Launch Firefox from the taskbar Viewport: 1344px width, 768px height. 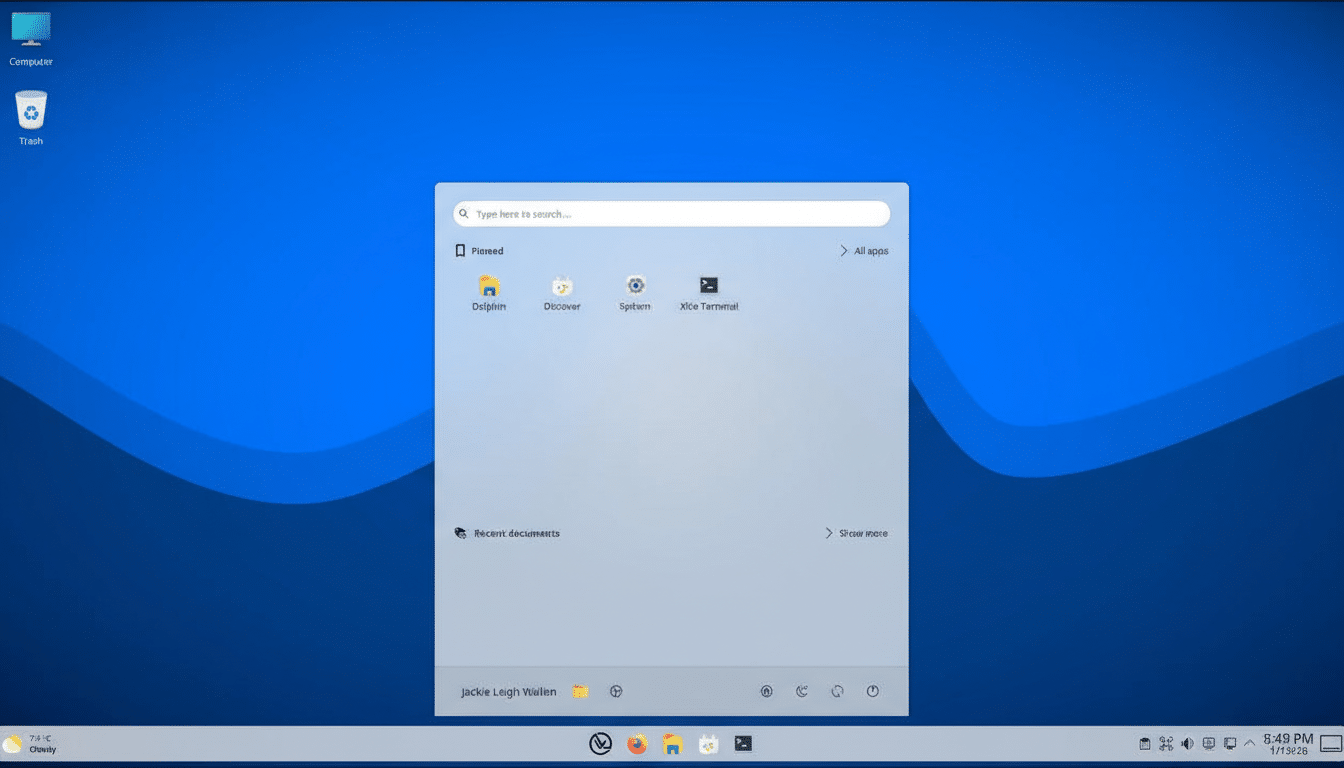coord(636,743)
